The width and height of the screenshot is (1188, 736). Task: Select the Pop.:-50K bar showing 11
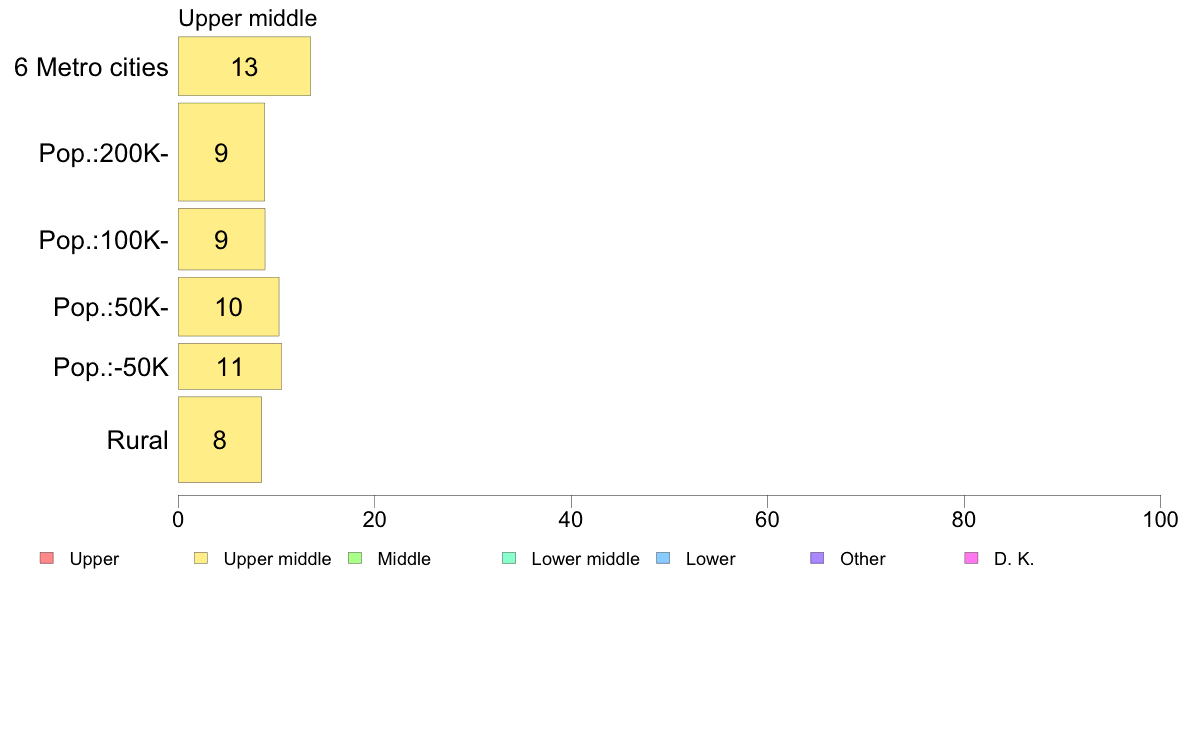click(x=230, y=367)
